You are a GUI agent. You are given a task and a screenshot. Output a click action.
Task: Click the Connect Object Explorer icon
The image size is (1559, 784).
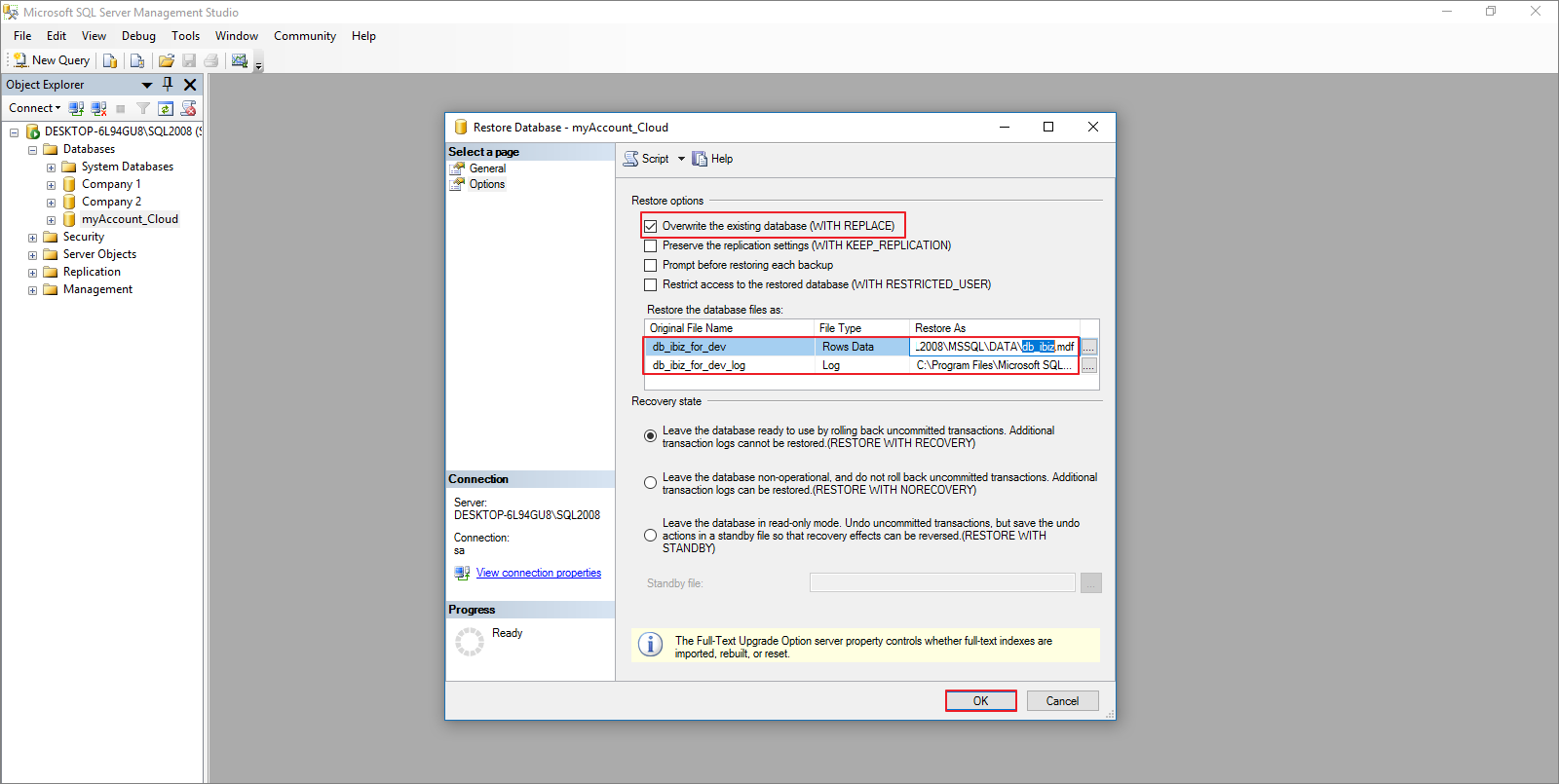[x=76, y=108]
